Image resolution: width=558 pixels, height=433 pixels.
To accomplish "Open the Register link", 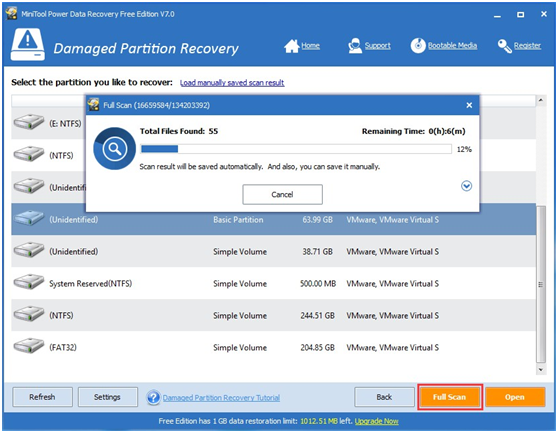I will tap(527, 46).
